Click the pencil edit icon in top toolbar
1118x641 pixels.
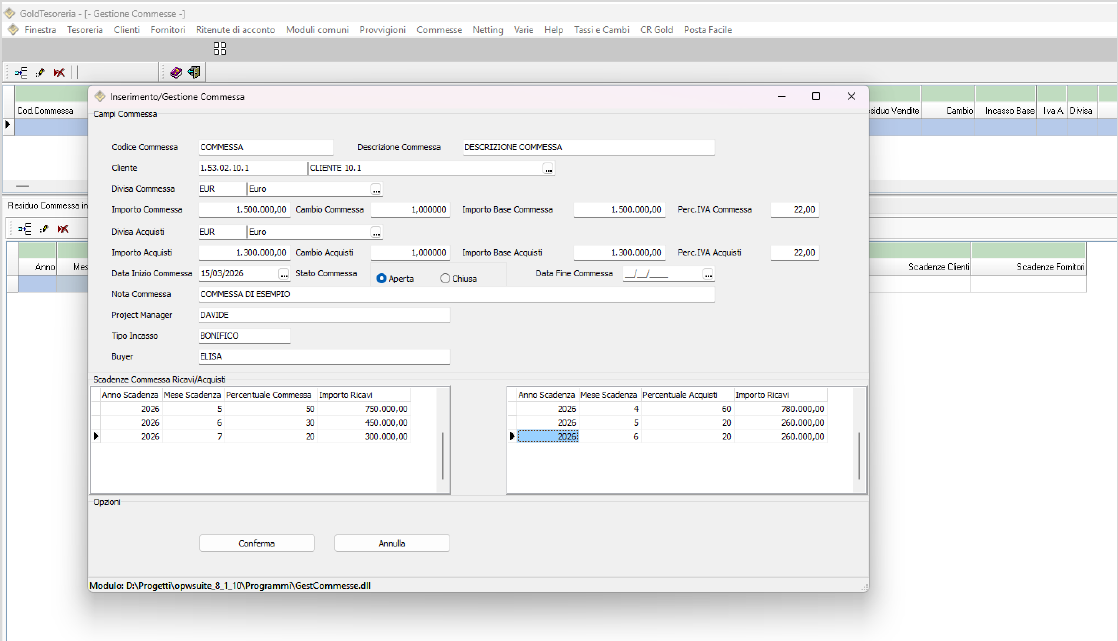pyautogui.click(x=40, y=72)
